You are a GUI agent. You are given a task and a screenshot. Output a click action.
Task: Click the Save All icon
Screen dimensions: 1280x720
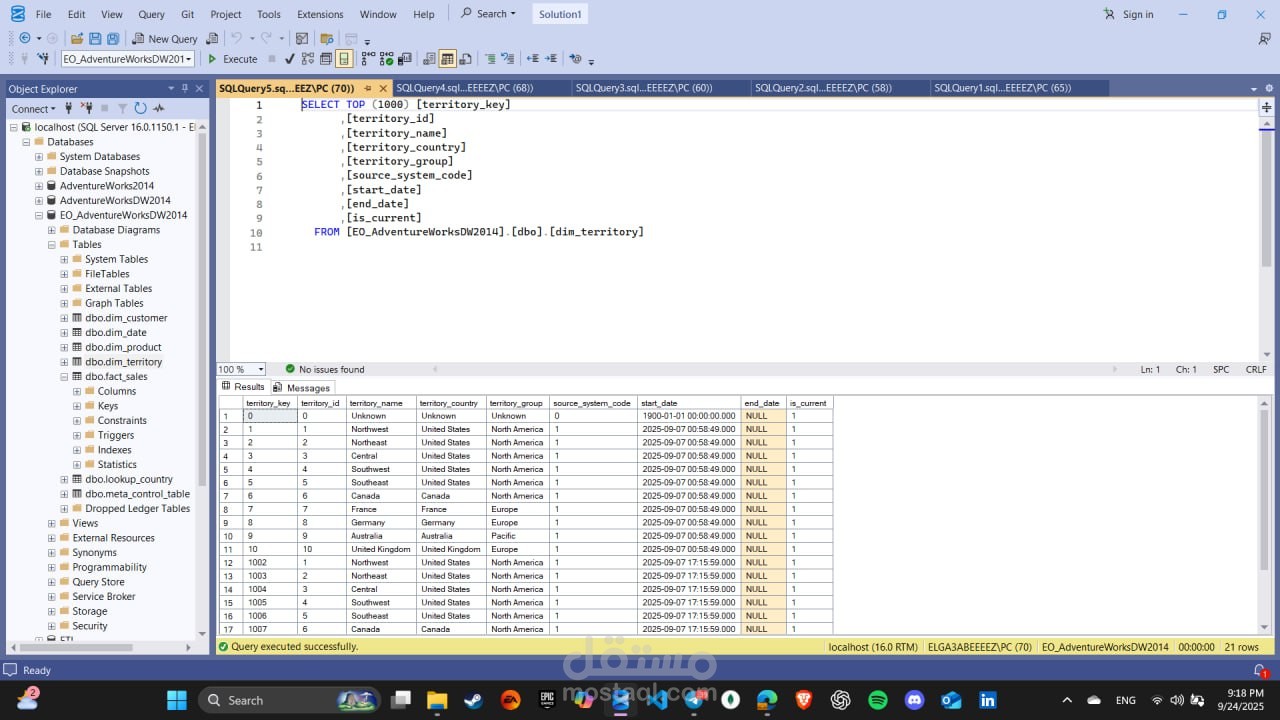(113, 39)
